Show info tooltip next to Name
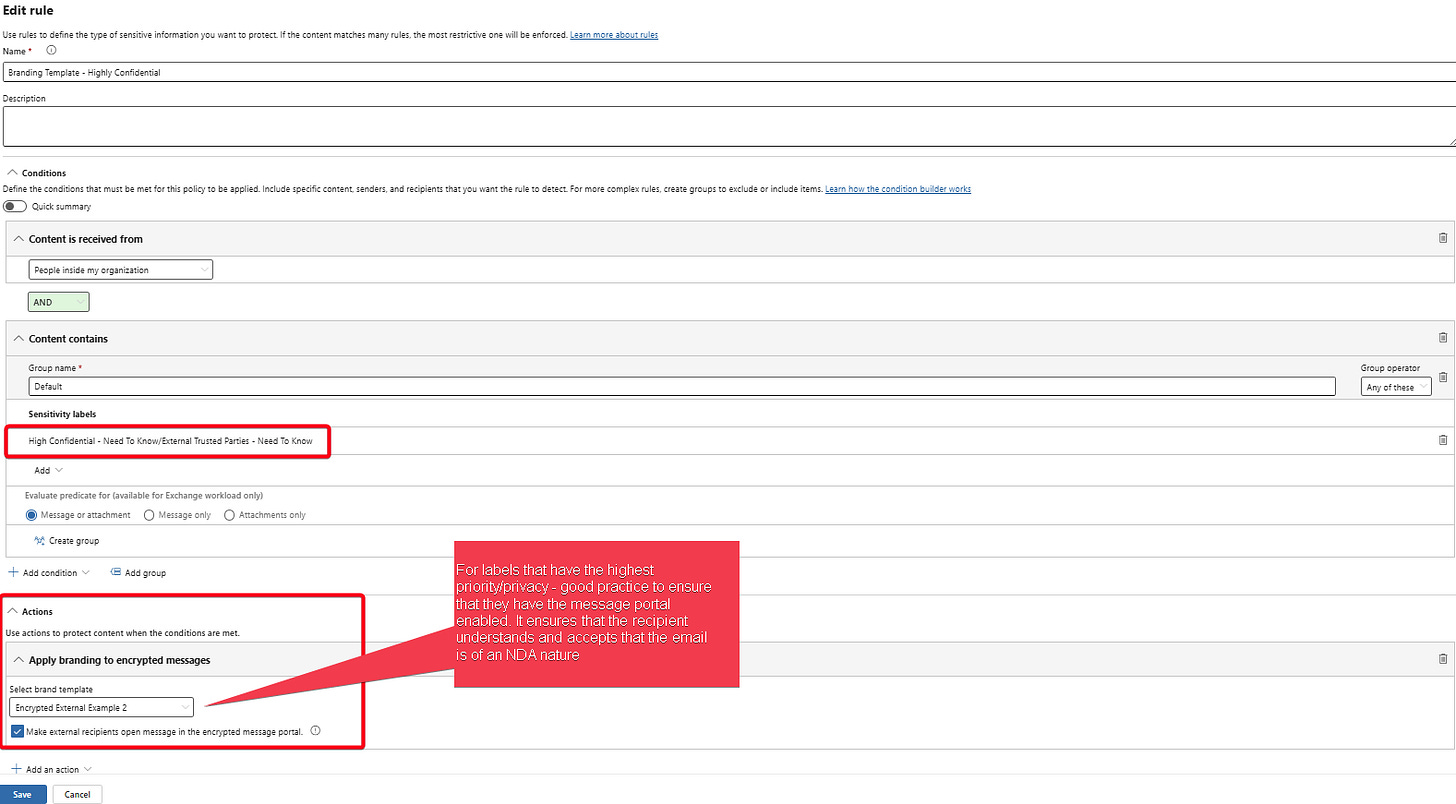The width and height of the screenshot is (1456, 804). pos(51,50)
